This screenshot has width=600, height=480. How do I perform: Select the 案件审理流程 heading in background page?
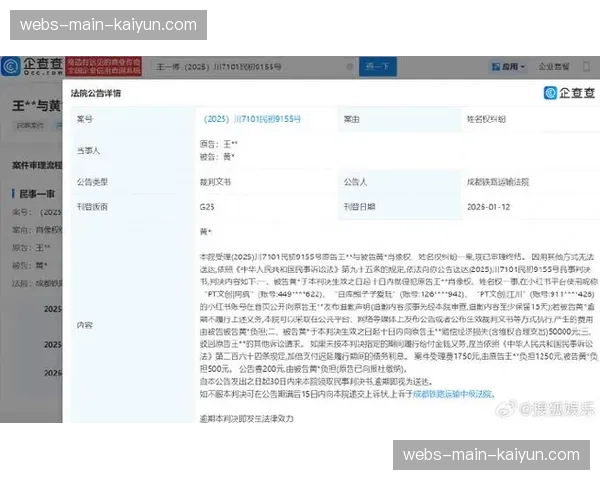pyautogui.click(x=37, y=165)
